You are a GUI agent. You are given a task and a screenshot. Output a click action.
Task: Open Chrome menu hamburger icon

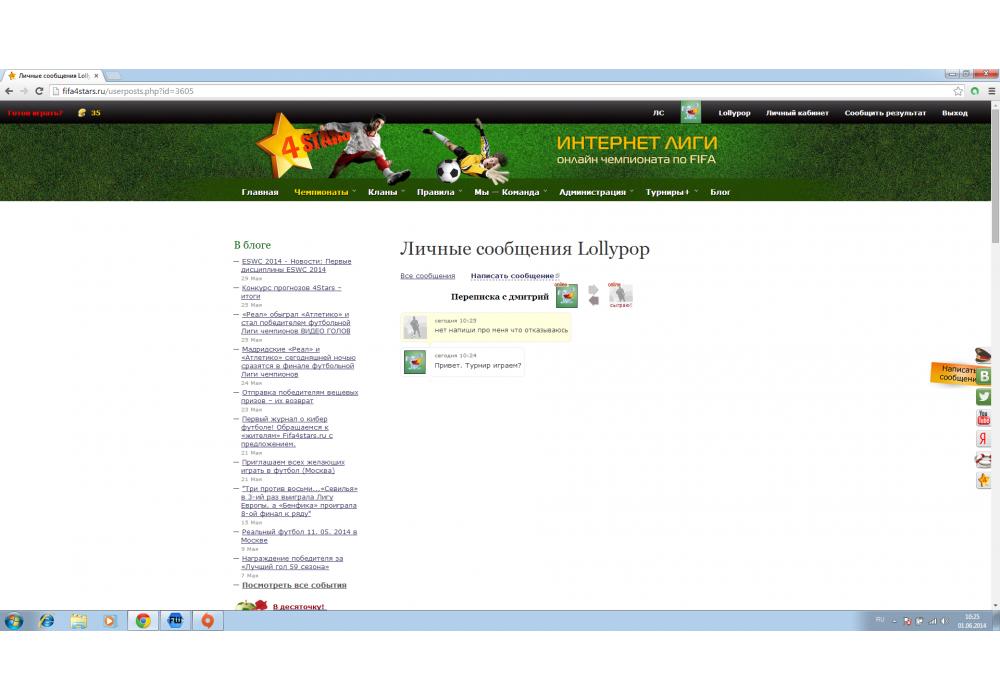click(x=992, y=91)
